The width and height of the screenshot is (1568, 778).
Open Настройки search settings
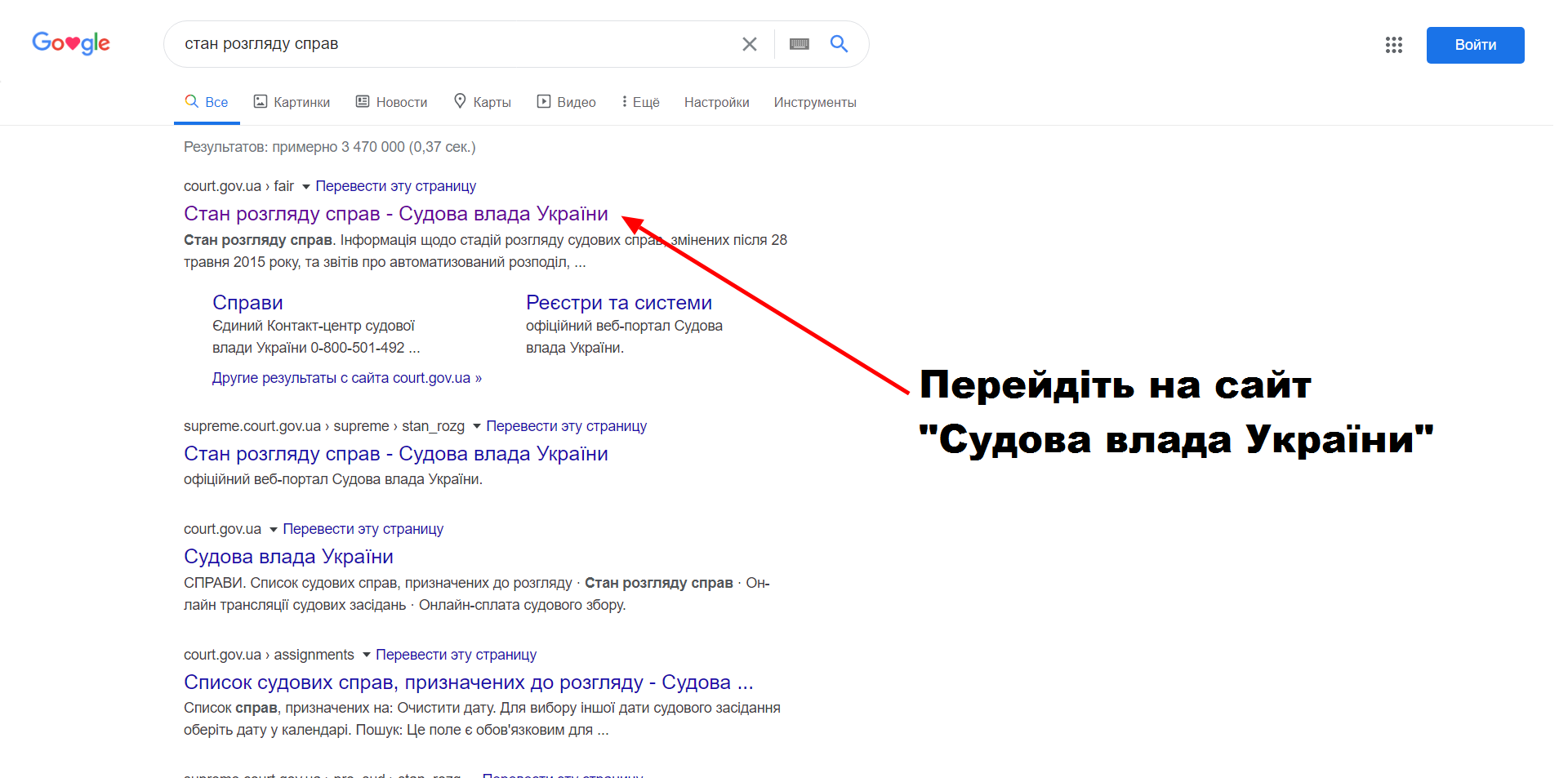coord(716,102)
